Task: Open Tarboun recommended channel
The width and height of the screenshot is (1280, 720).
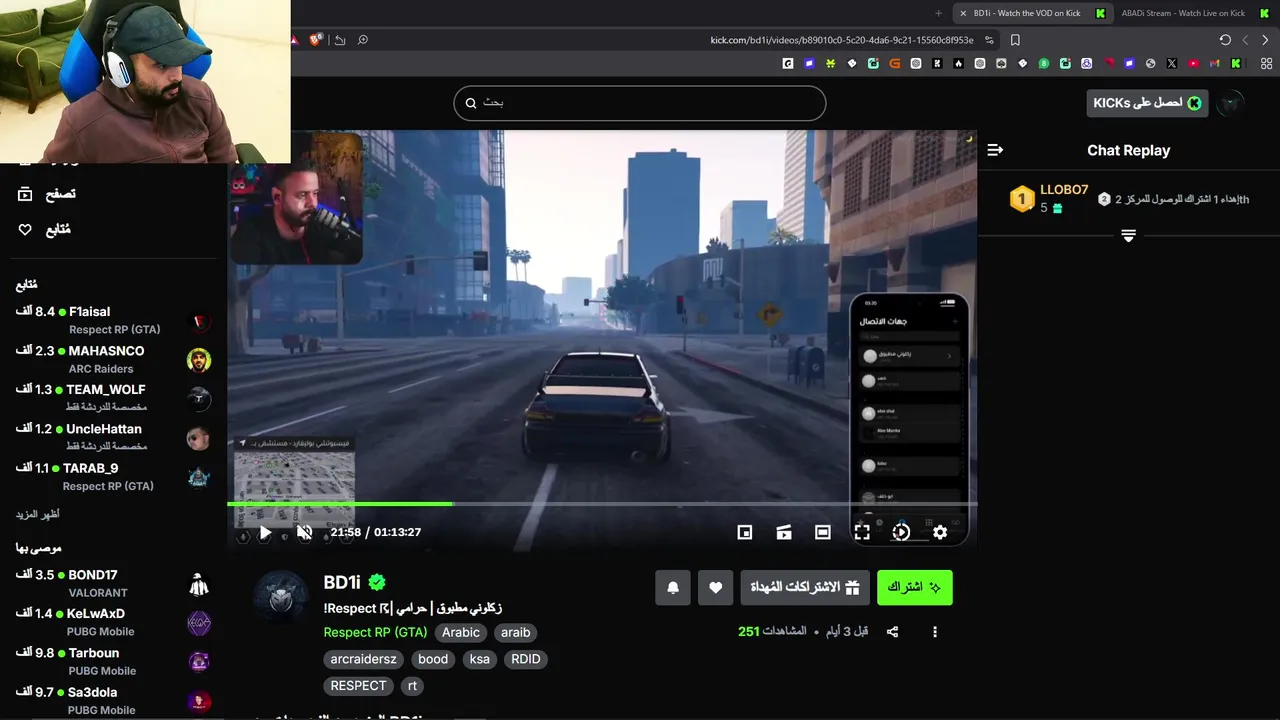Action: [113, 661]
